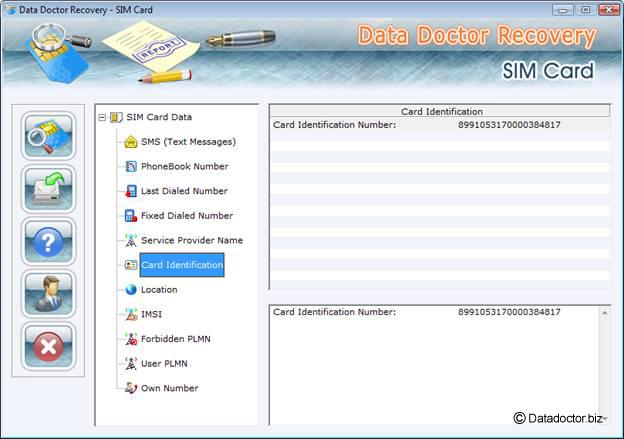This screenshot has width=624, height=439.
Task: Click the Fixed Dialed Number icon
Action: click(131, 216)
